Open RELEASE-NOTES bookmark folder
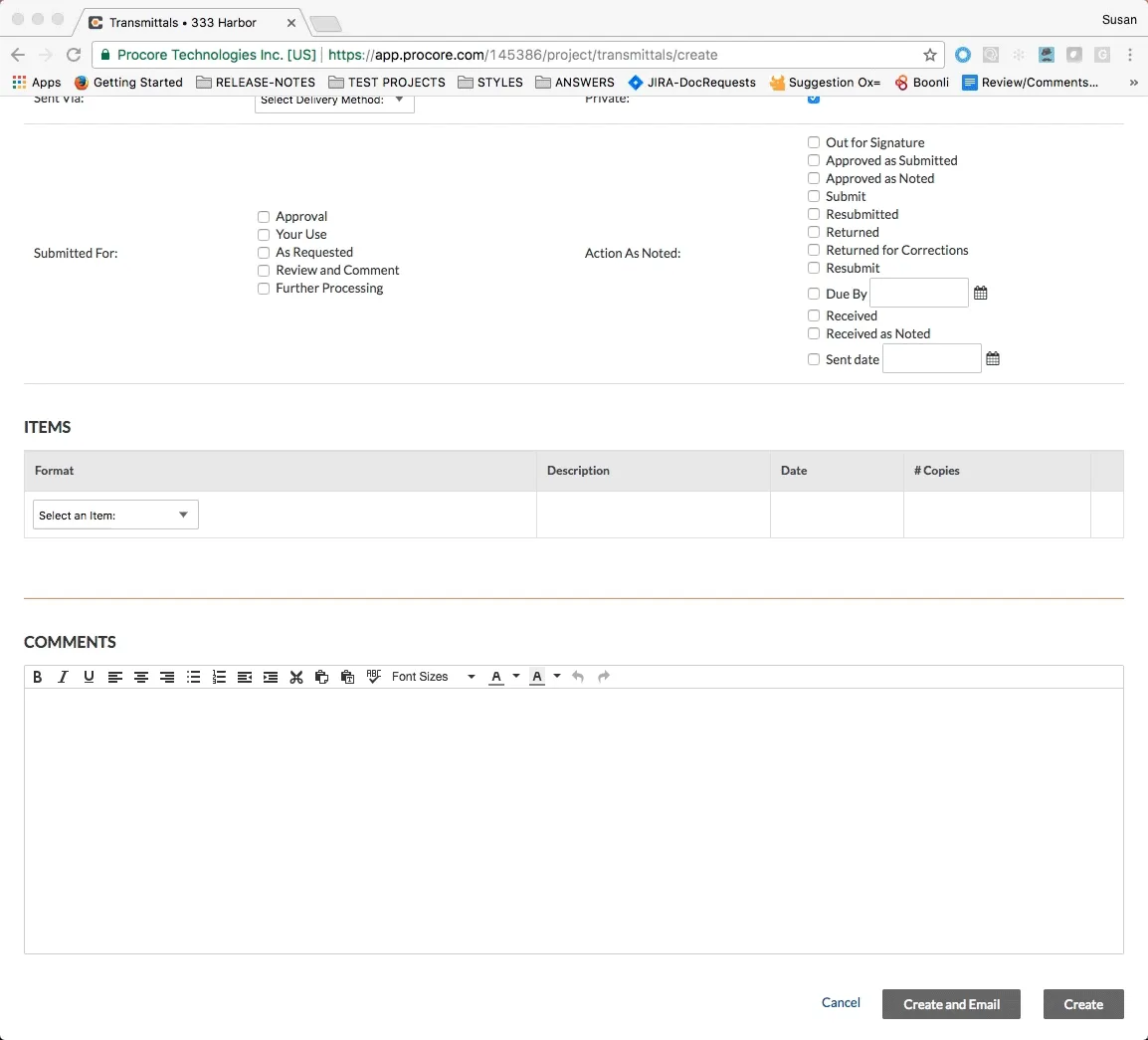The height and width of the screenshot is (1040, 1148). click(x=256, y=82)
